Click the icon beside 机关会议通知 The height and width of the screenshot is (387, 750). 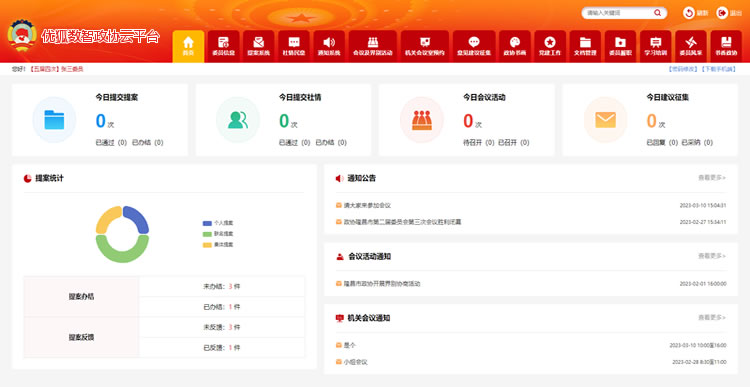tap(340, 318)
